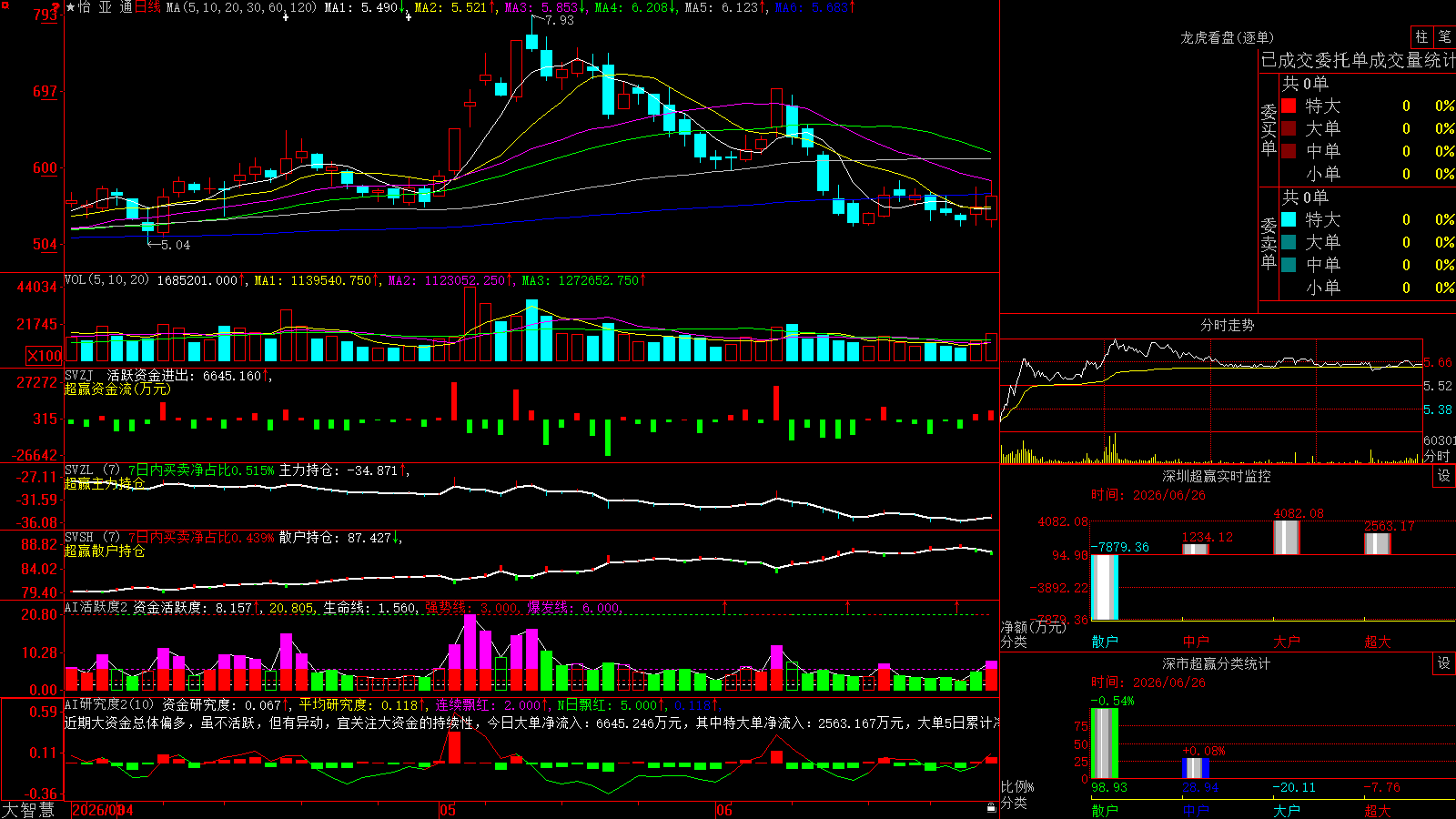The image size is (1456, 819).
Task: Click the AI研究度2(10) indicator name
Action: (110, 704)
